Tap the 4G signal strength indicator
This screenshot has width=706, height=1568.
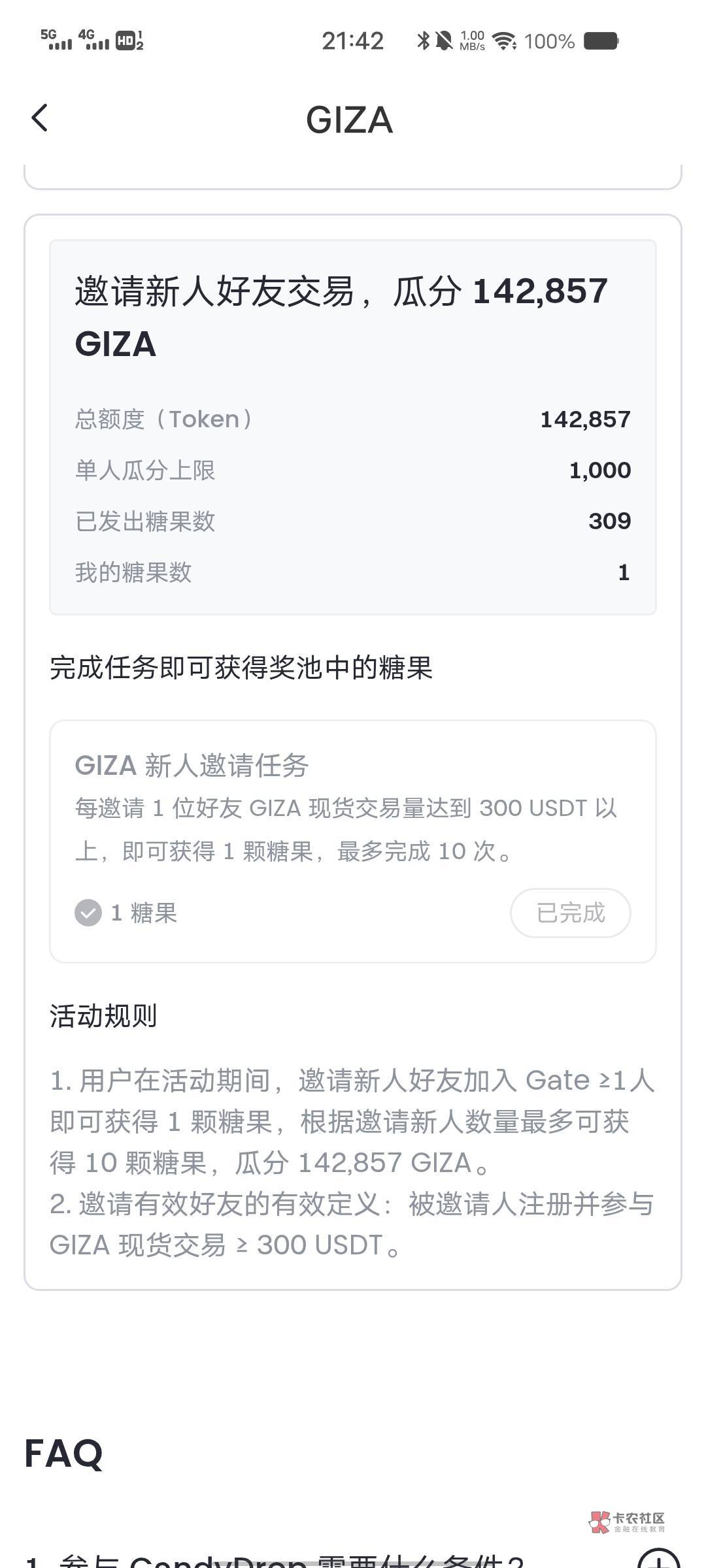click(94, 40)
